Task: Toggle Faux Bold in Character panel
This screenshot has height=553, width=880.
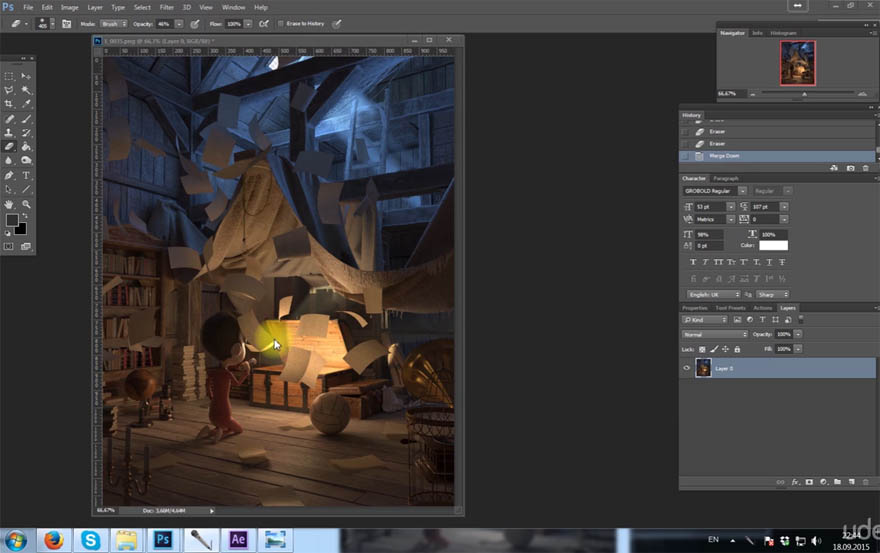Action: click(x=693, y=262)
